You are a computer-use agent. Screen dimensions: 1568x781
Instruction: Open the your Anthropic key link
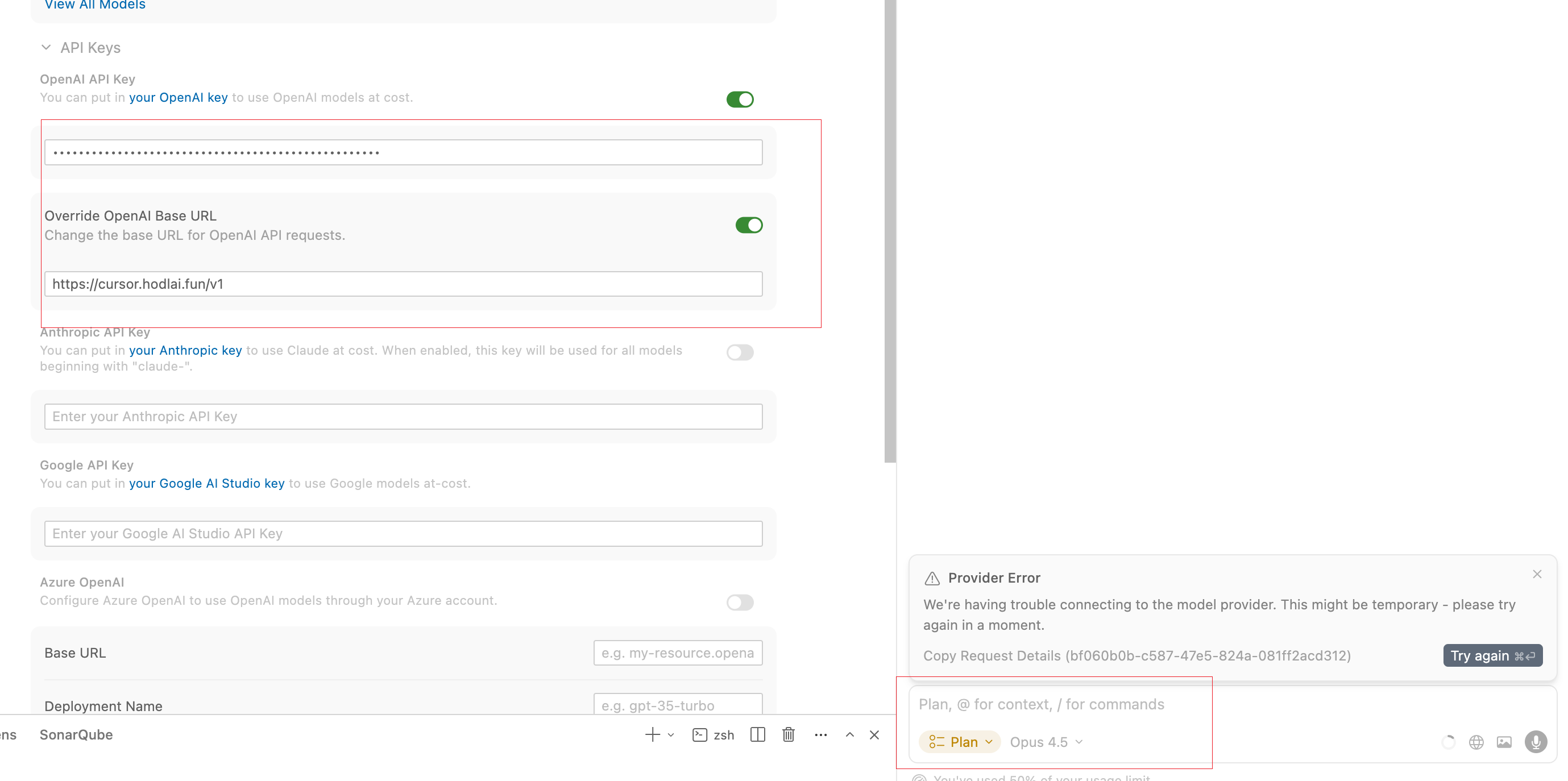pyautogui.click(x=185, y=350)
